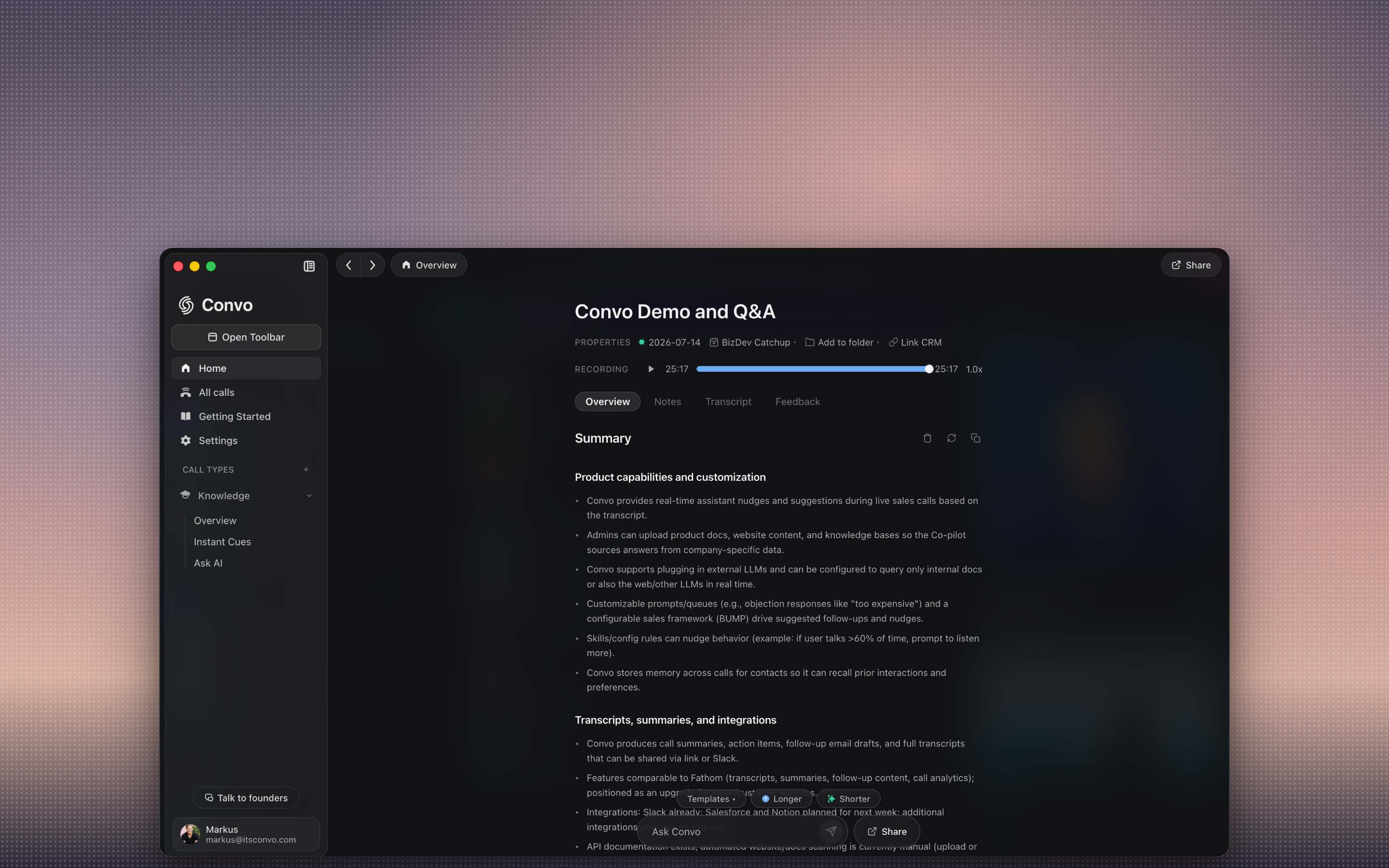Open Settings in the sidebar
This screenshot has height=868, width=1389.
pos(246,440)
